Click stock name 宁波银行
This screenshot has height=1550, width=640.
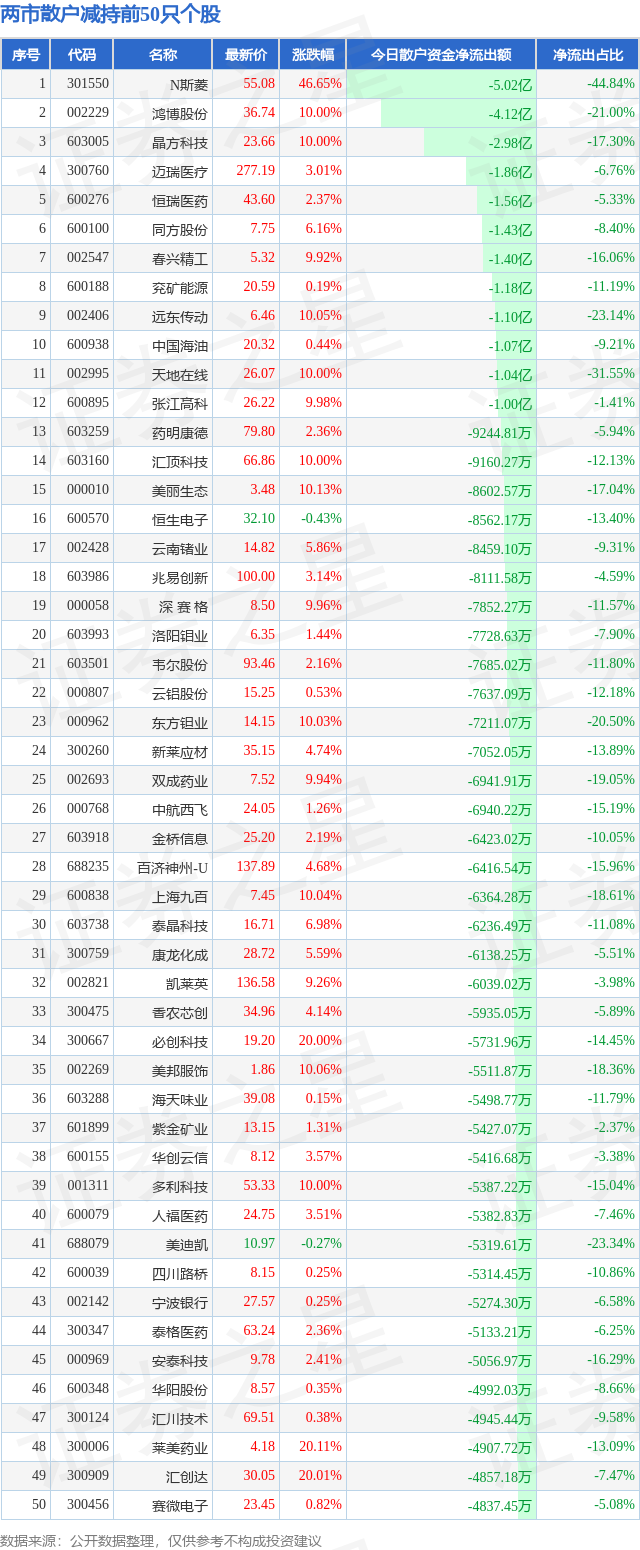[180, 1302]
